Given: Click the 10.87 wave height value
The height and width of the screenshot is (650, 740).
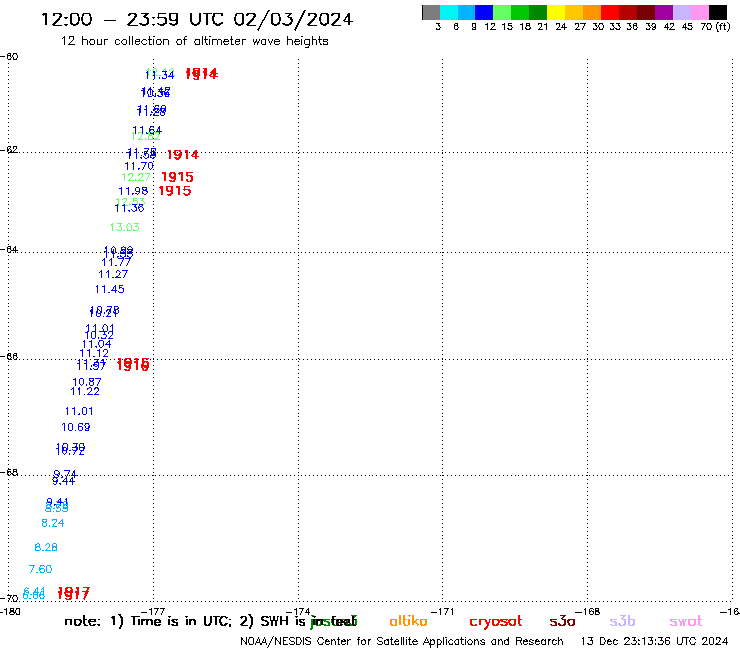Looking at the screenshot, I should click(87, 382).
